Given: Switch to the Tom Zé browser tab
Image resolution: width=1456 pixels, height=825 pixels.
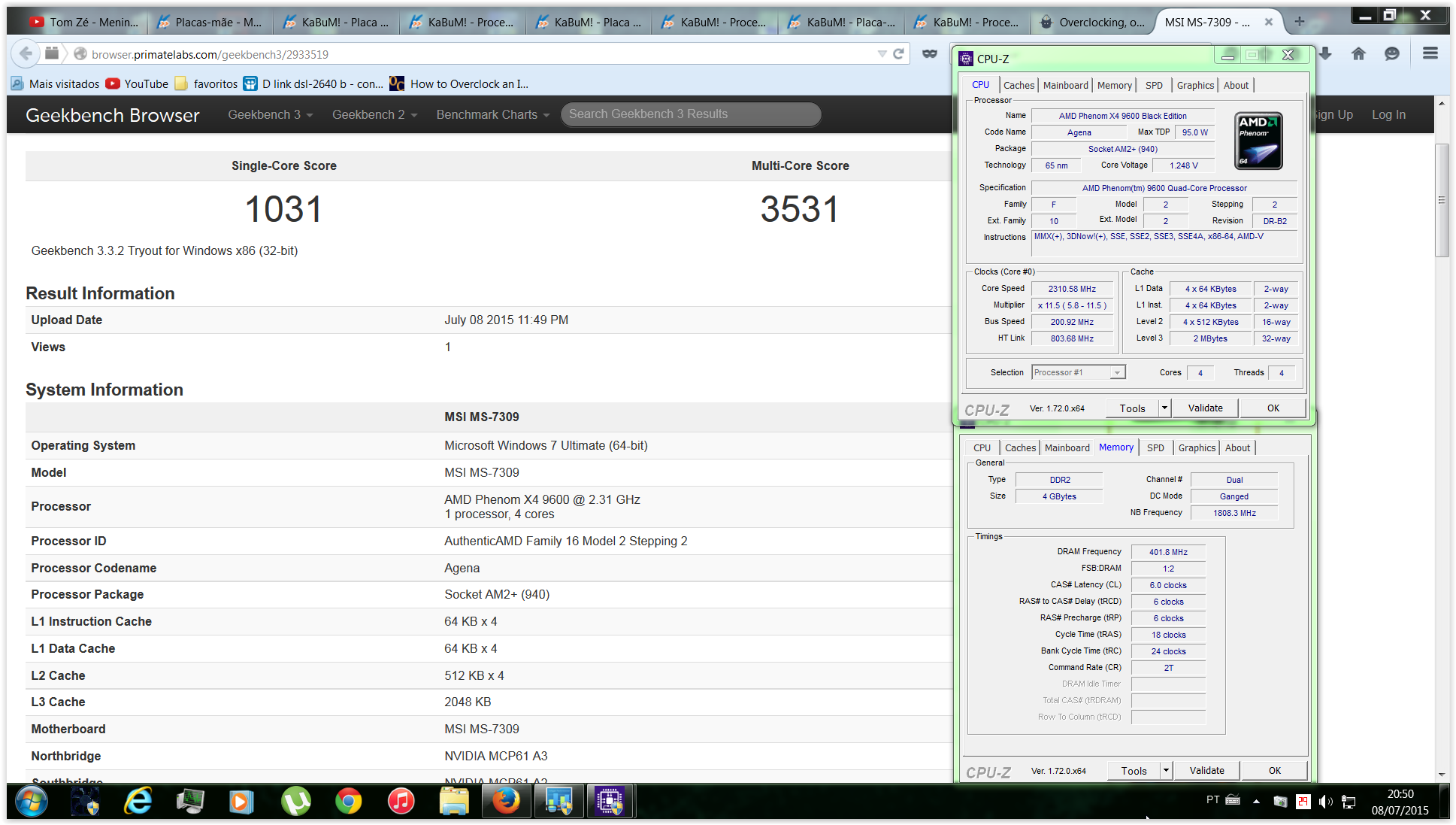Looking at the screenshot, I should pyautogui.click(x=84, y=22).
